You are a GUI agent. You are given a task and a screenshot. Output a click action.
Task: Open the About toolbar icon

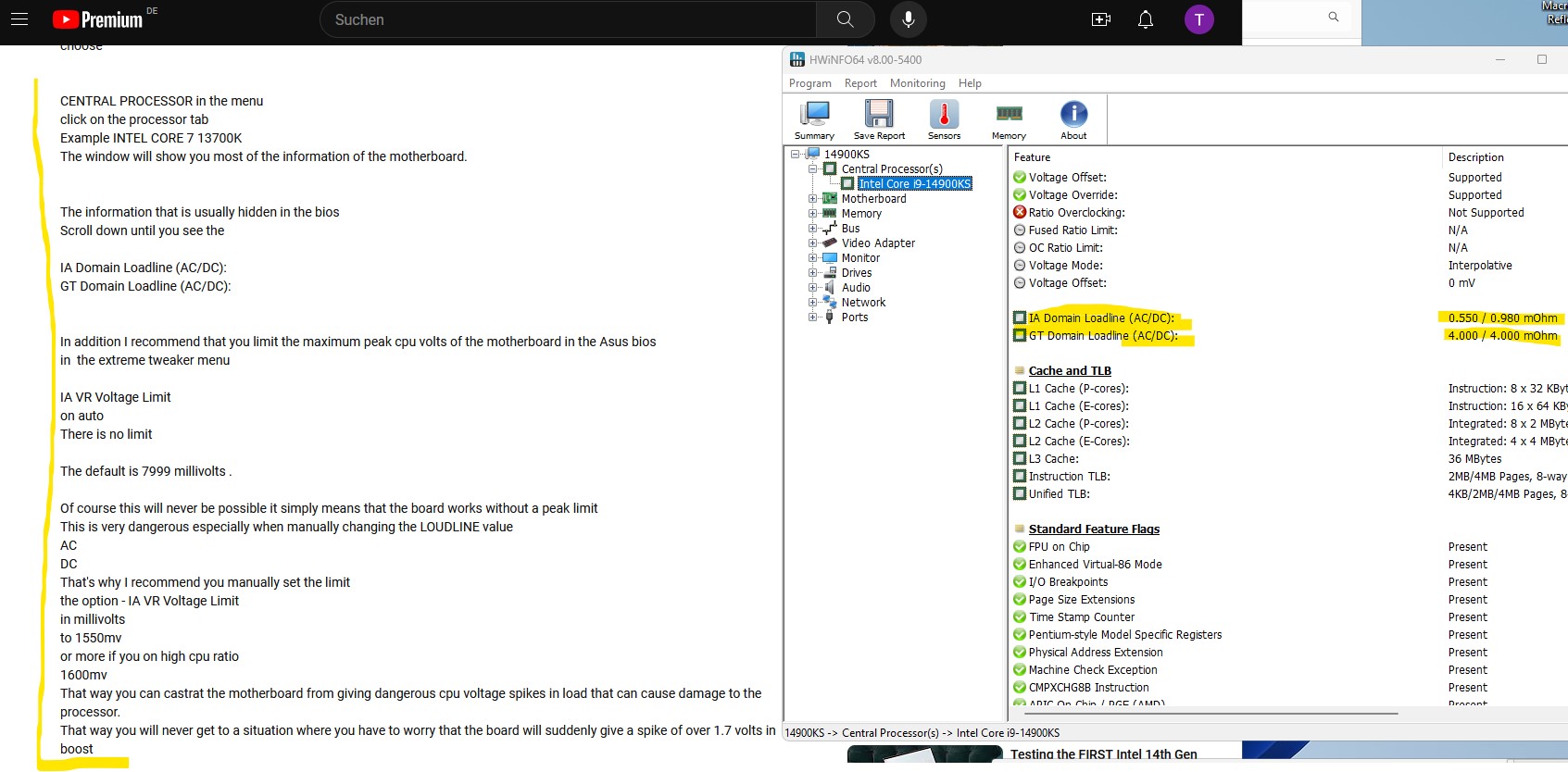(1073, 119)
